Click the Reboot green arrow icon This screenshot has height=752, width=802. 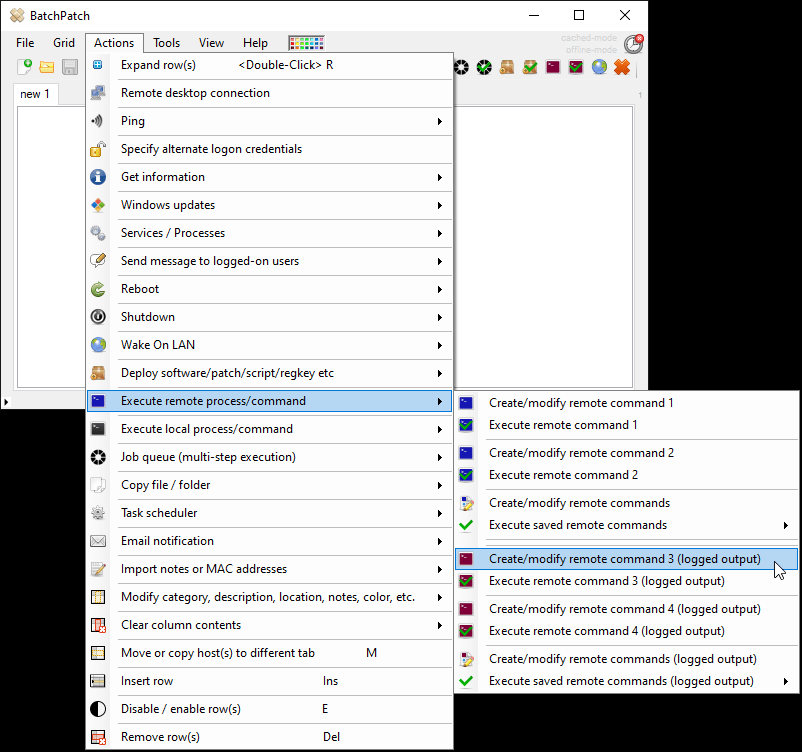tap(98, 289)
